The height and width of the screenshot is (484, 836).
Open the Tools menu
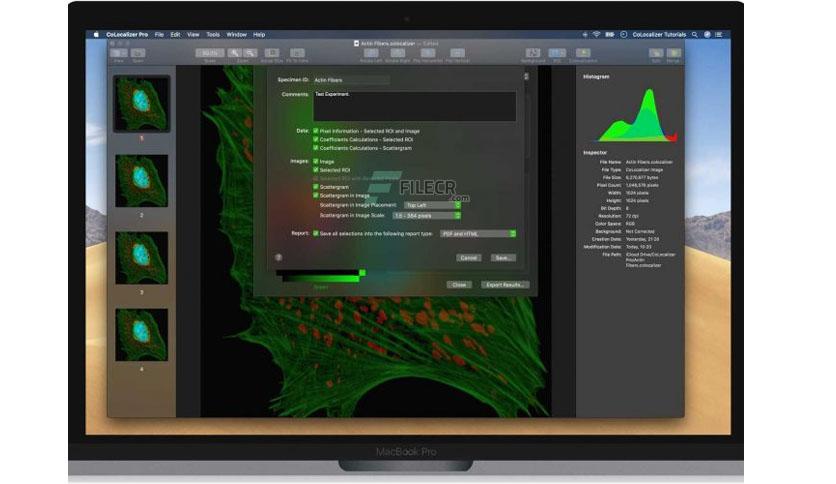click(x=213, y=35)
